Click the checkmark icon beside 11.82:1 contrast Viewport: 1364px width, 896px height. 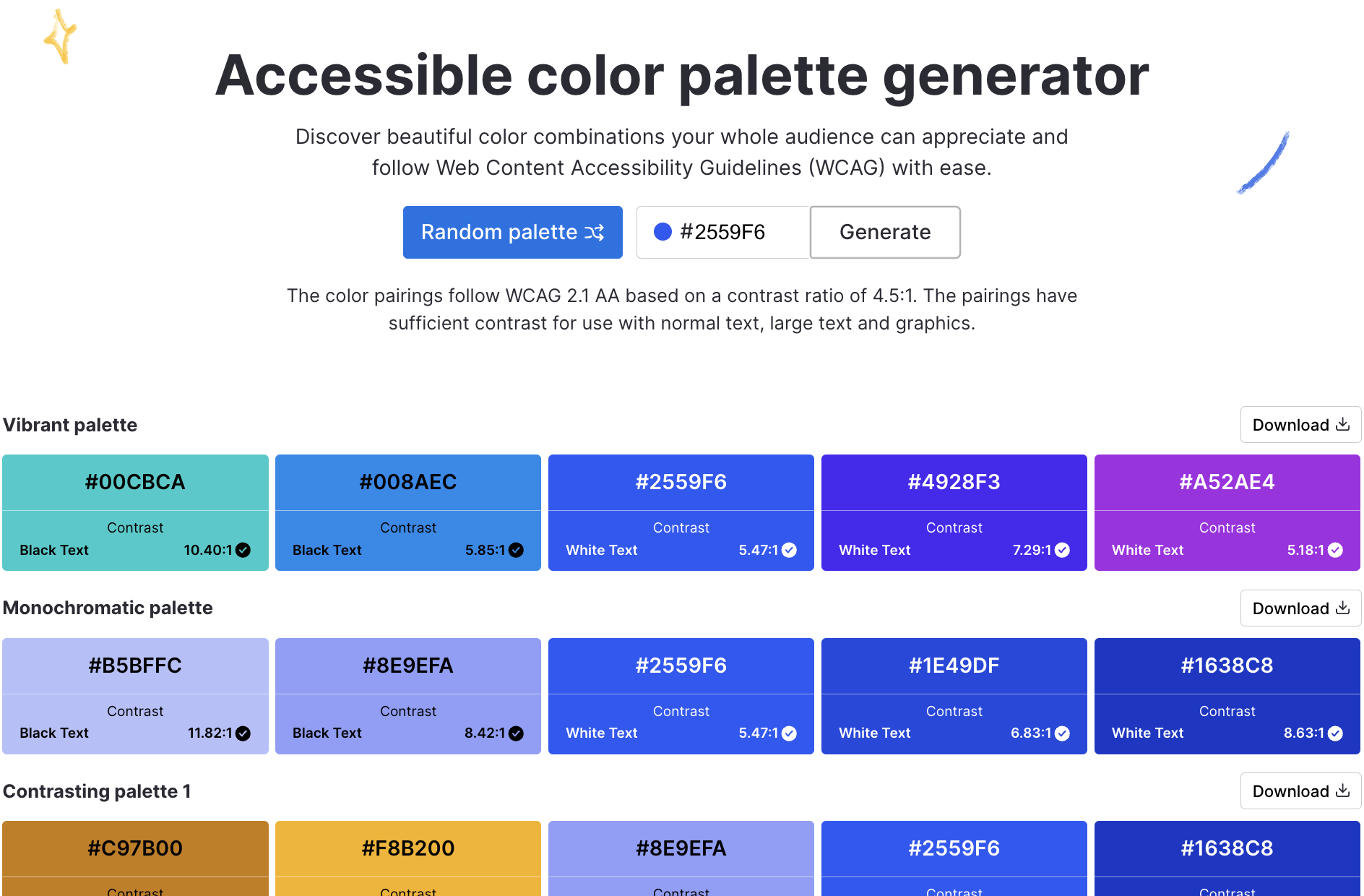[243, 733]
